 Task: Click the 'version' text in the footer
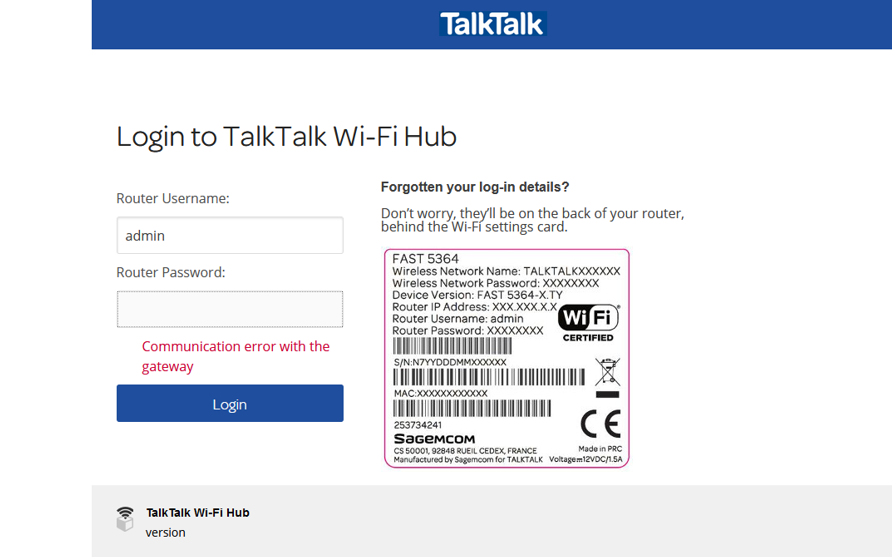click(x=166, y=532)
